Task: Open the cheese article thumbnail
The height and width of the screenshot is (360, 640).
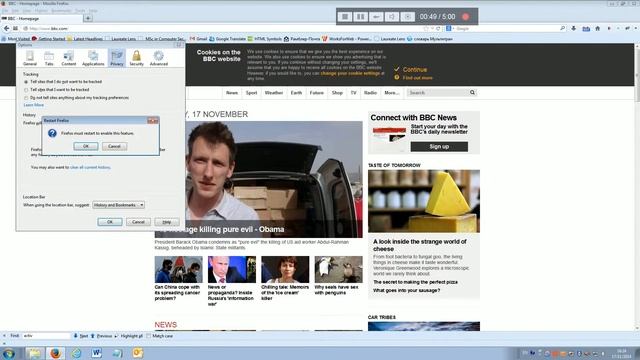Action: [x=424, y=201]
